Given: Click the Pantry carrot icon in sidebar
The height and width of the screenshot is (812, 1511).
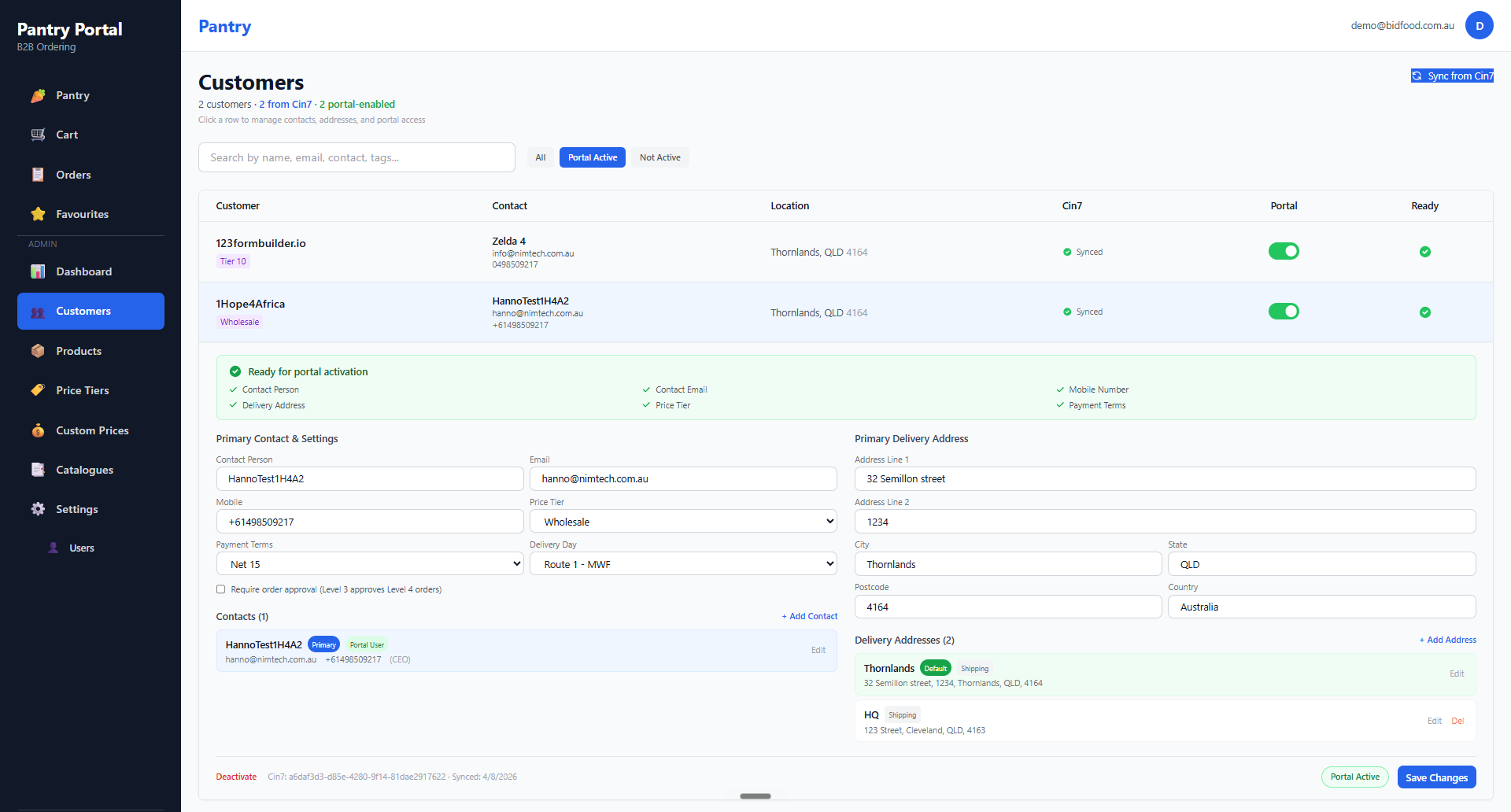Looking at the screenshot, I should (38, 95).
